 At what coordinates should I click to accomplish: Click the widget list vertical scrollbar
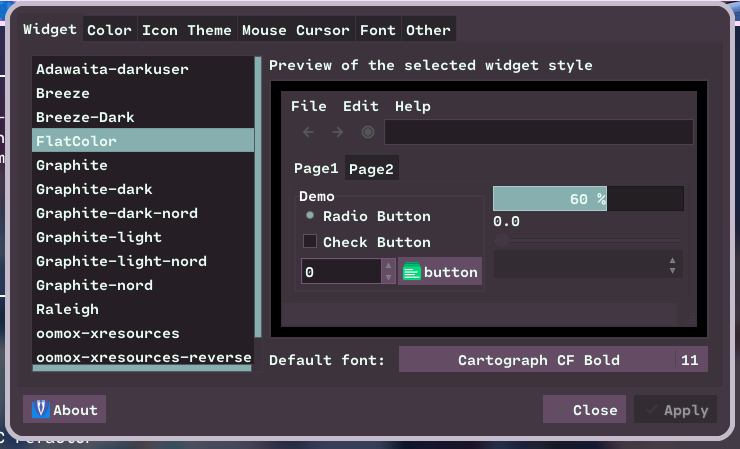coord(258,197)
